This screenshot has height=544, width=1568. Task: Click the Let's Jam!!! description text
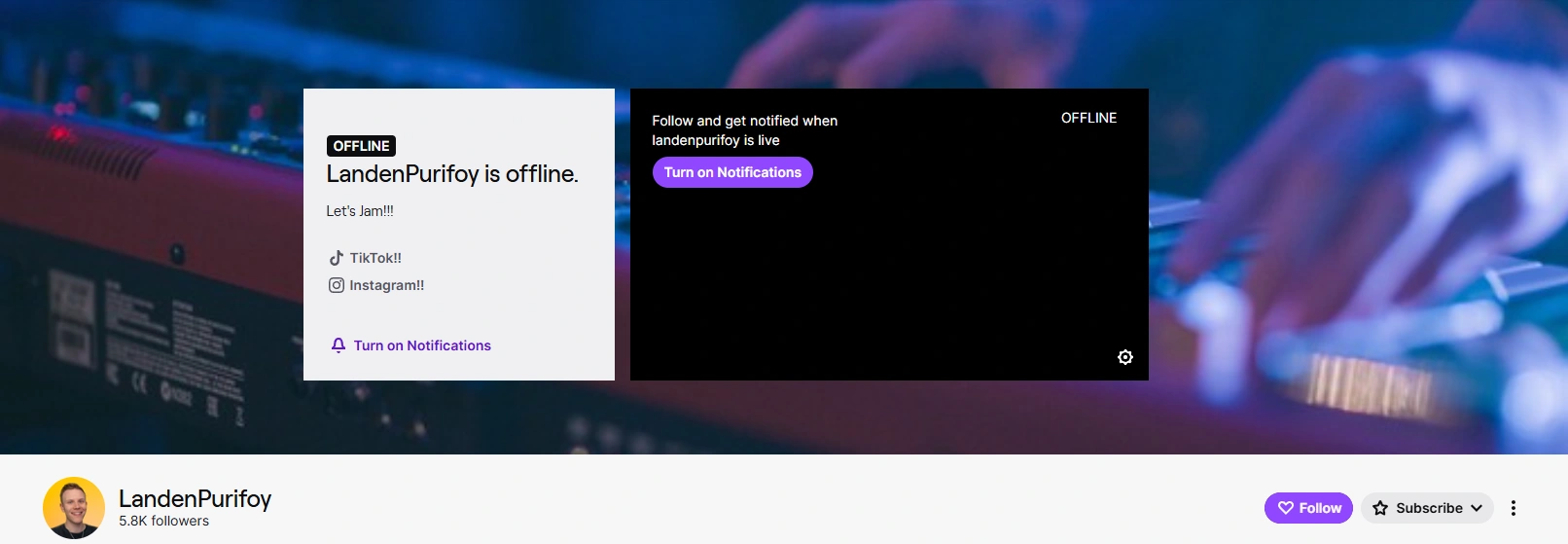pyautogui.click(x=360, y=211)
